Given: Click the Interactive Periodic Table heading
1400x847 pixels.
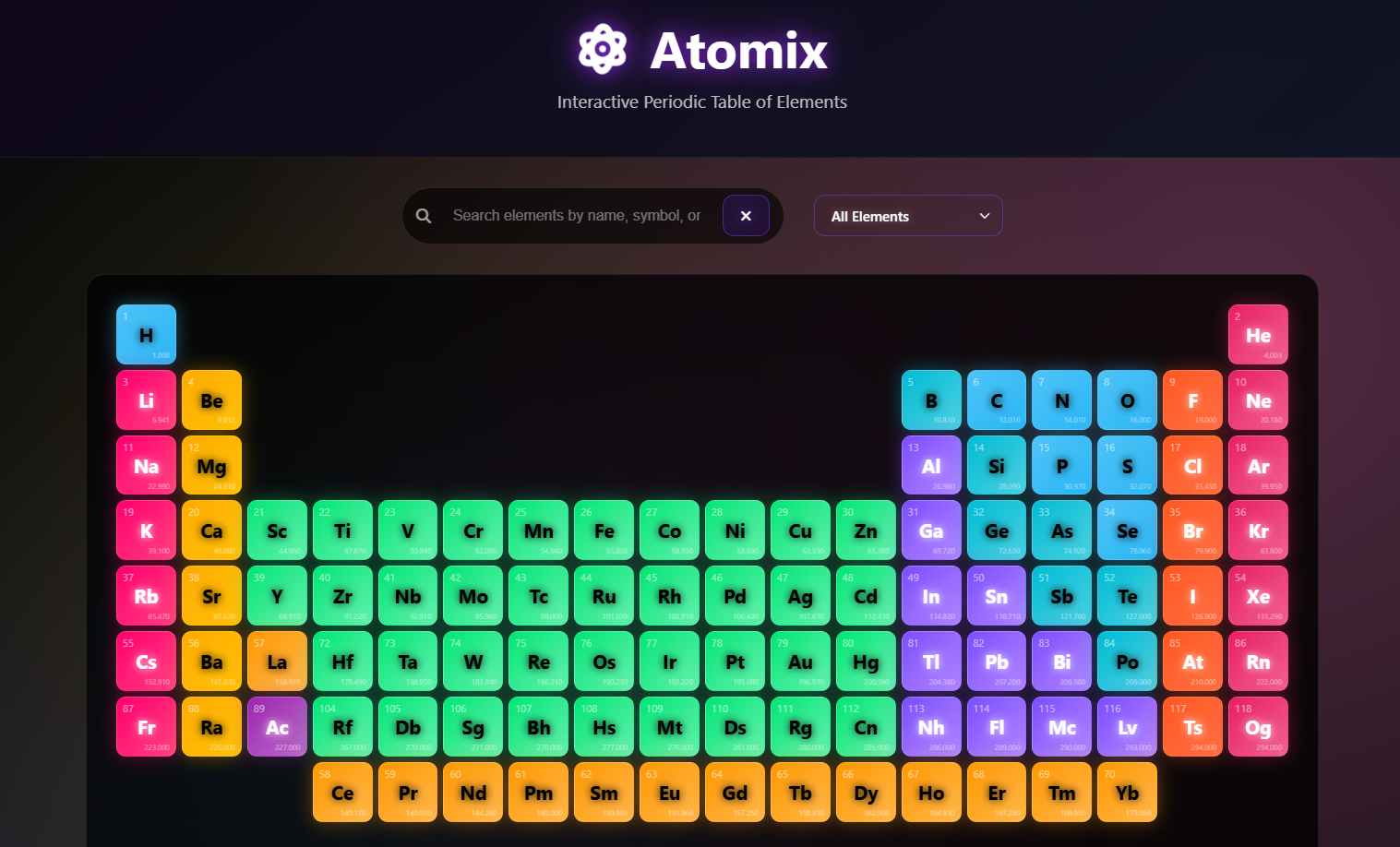Looking at the screenshot, I should [702, 101].
